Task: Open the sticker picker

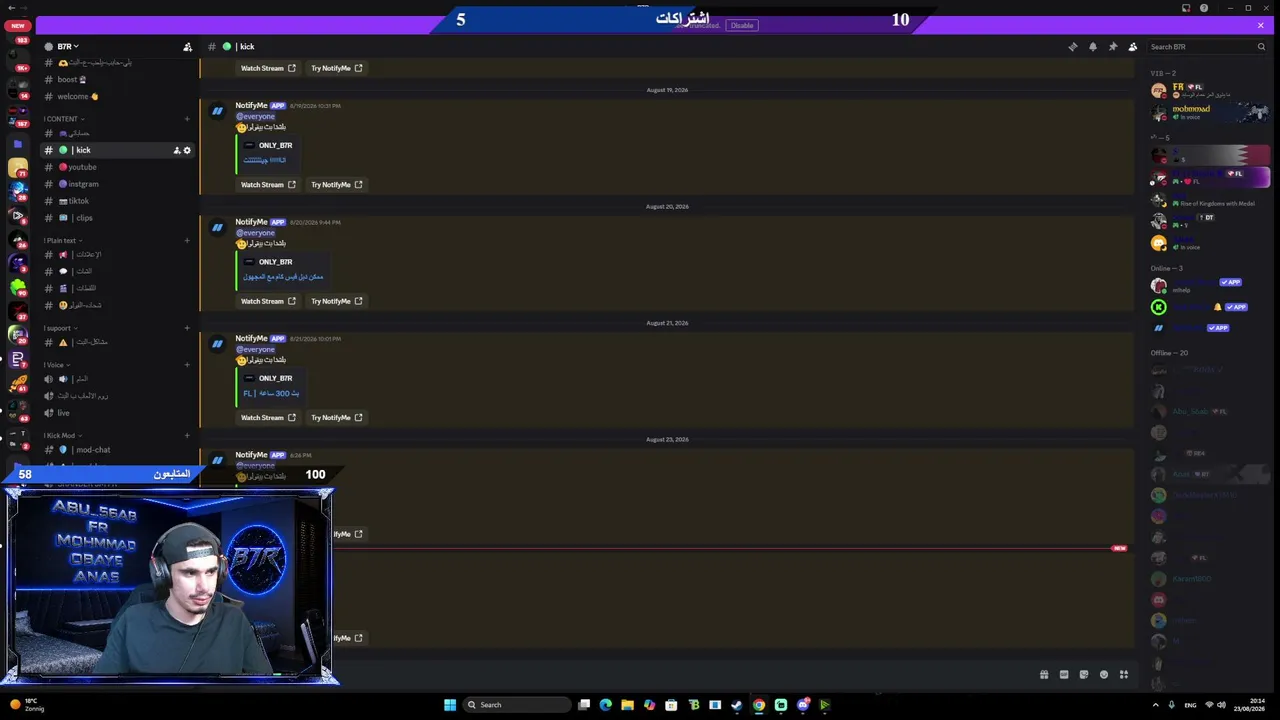Action: coord(1084,675)
